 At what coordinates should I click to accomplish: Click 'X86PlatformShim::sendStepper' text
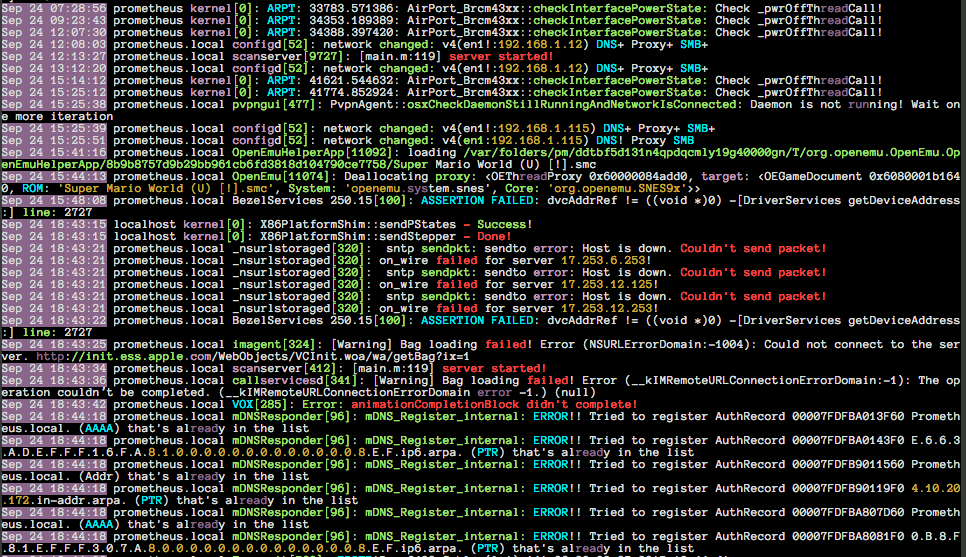point(358,237)
